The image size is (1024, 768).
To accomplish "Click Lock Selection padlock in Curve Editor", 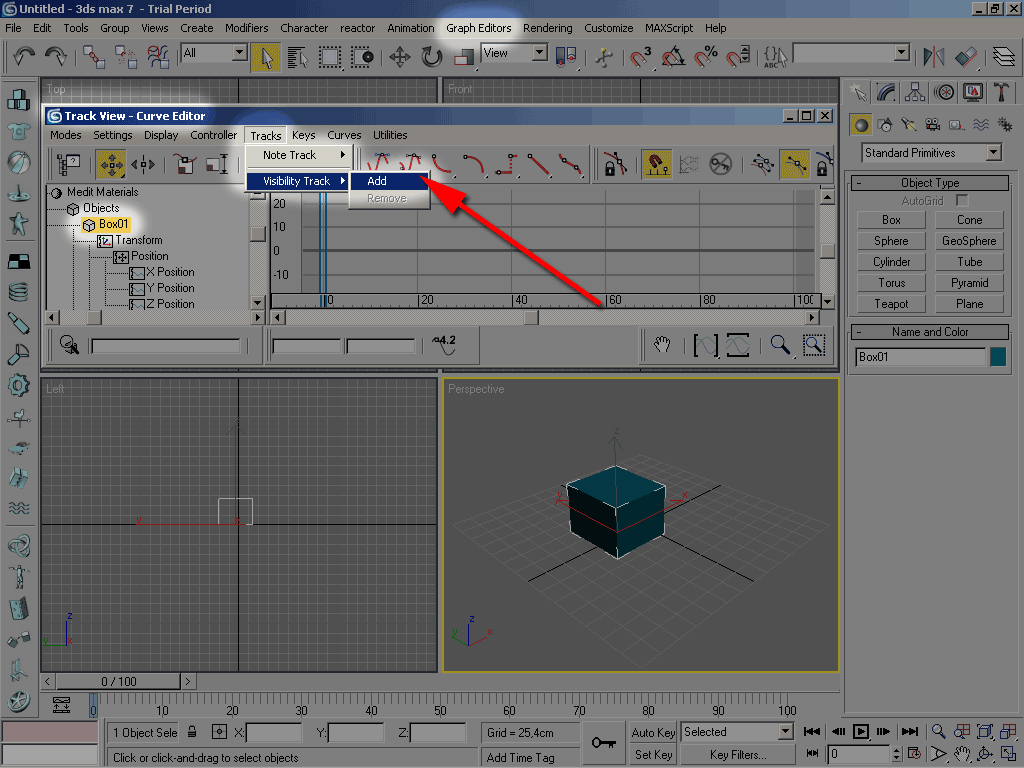I will click(615, 164).
